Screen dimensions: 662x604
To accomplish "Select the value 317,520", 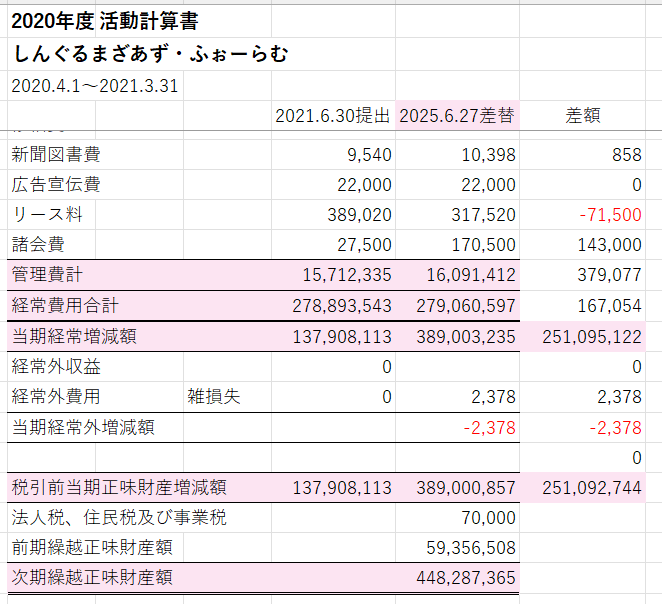I will click(484, 215).
